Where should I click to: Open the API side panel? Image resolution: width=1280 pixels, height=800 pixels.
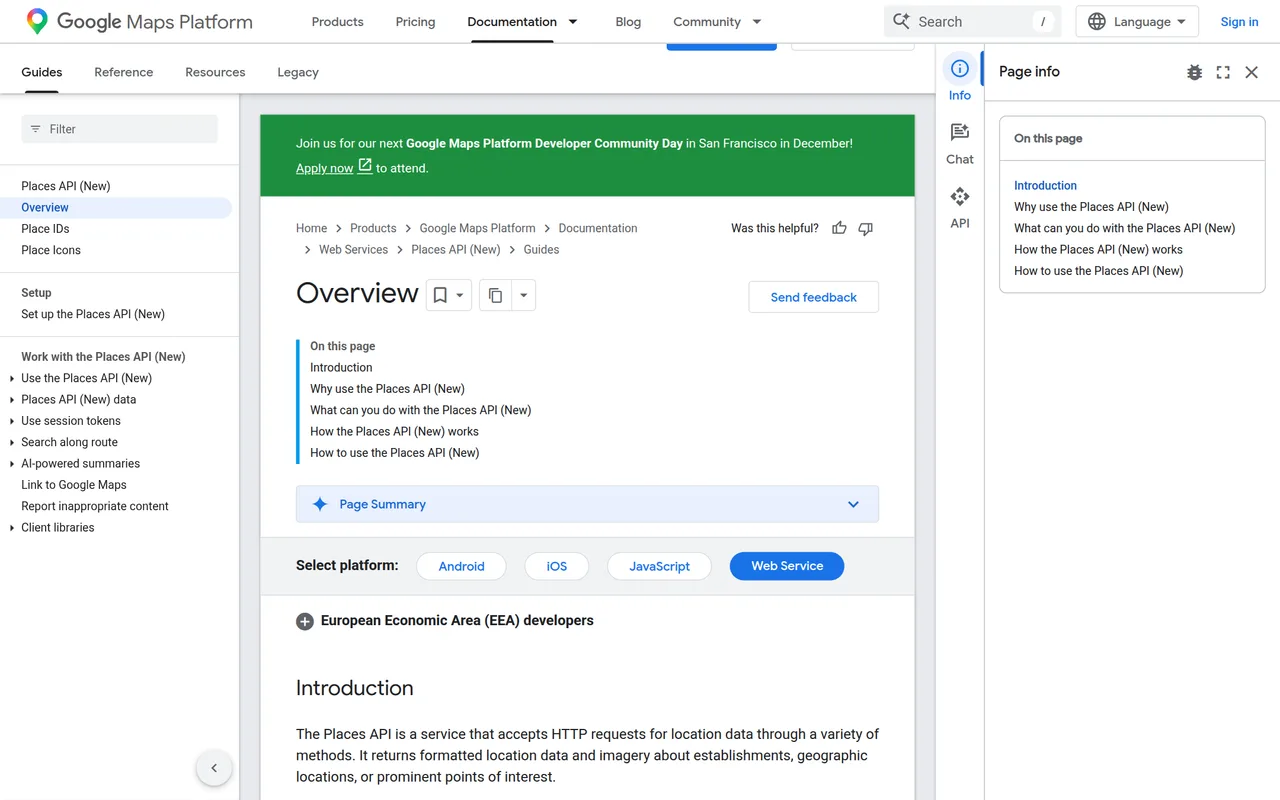coord(960,207)
